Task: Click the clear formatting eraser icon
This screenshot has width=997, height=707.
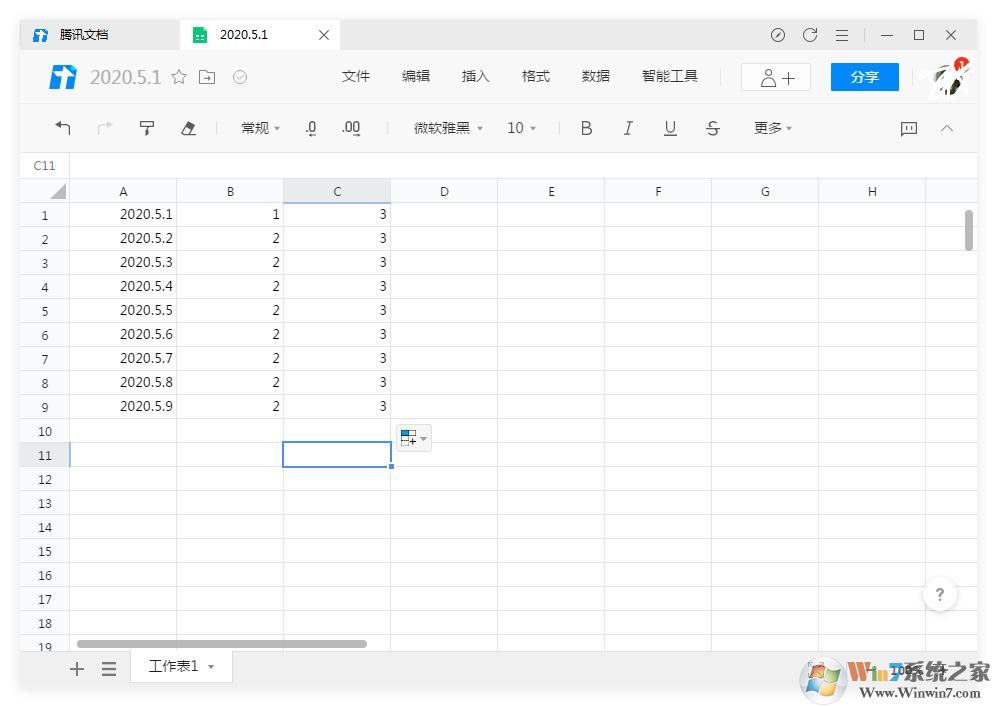Action: (189, 128)
